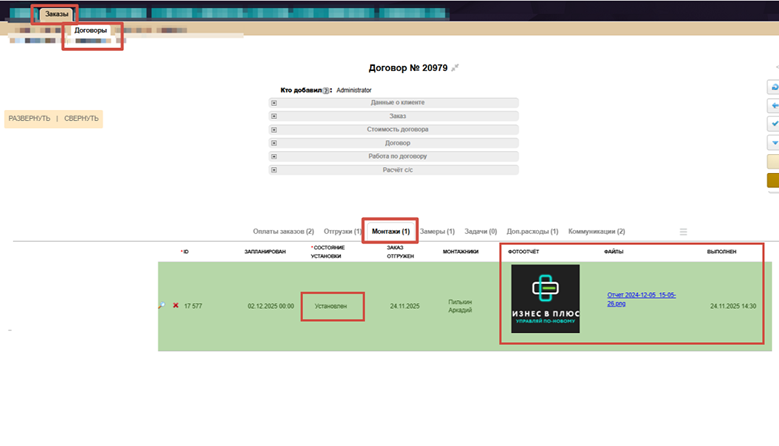Image resolution: width=779 pixels, height=446 pixels.
Task: Click the pin icon next to Договор № 20979
Action: pyautogui.click(x=455, y=67)
